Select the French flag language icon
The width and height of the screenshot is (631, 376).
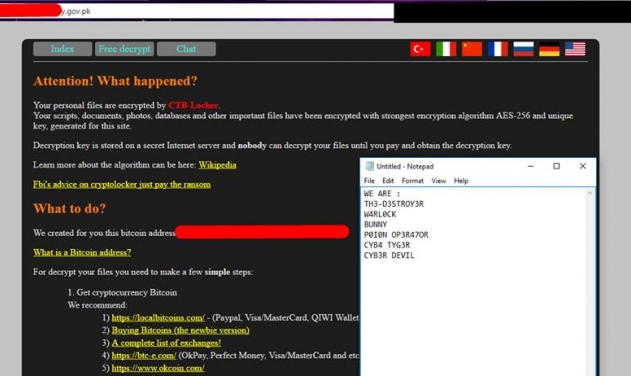498,49
